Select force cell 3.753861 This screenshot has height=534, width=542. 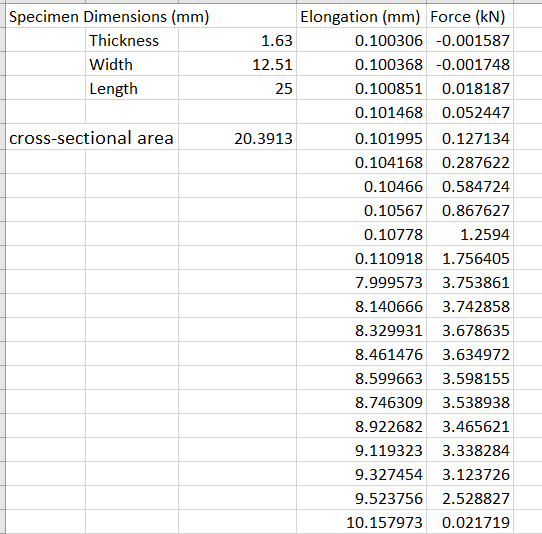(x=470, y=282)
